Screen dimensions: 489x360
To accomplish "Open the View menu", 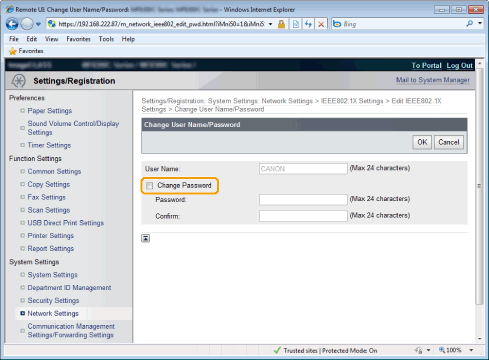I will click(52, 39).
